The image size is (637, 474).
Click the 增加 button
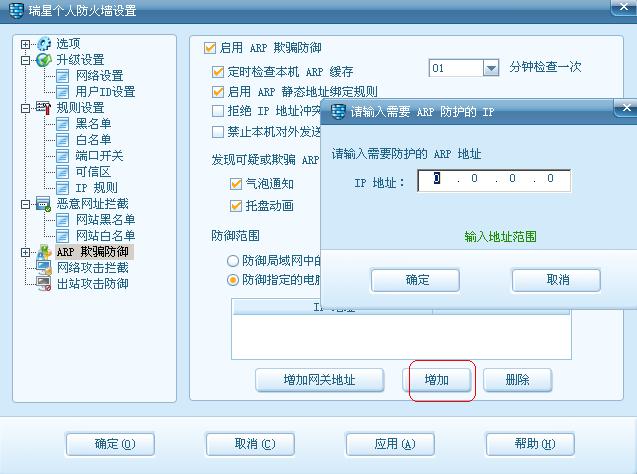pyautogui.click(x=437, y=380)
